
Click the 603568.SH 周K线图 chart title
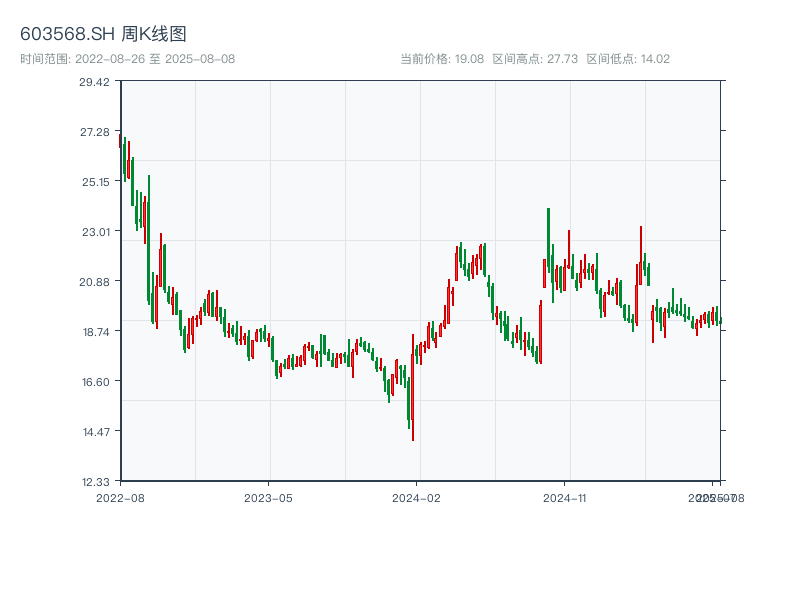point(103,34)
